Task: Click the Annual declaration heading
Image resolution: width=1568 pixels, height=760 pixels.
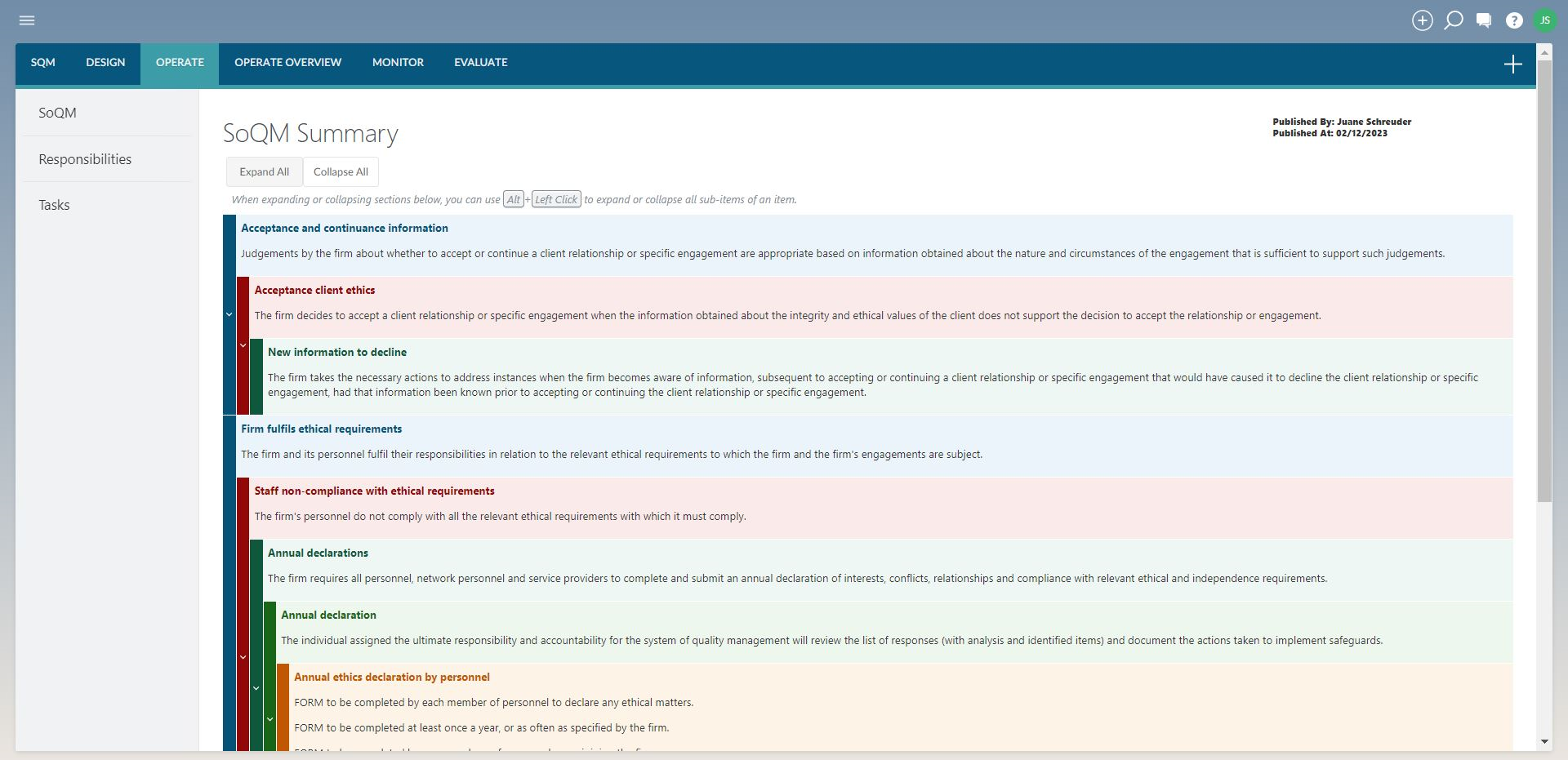Action: pos(328,616)
